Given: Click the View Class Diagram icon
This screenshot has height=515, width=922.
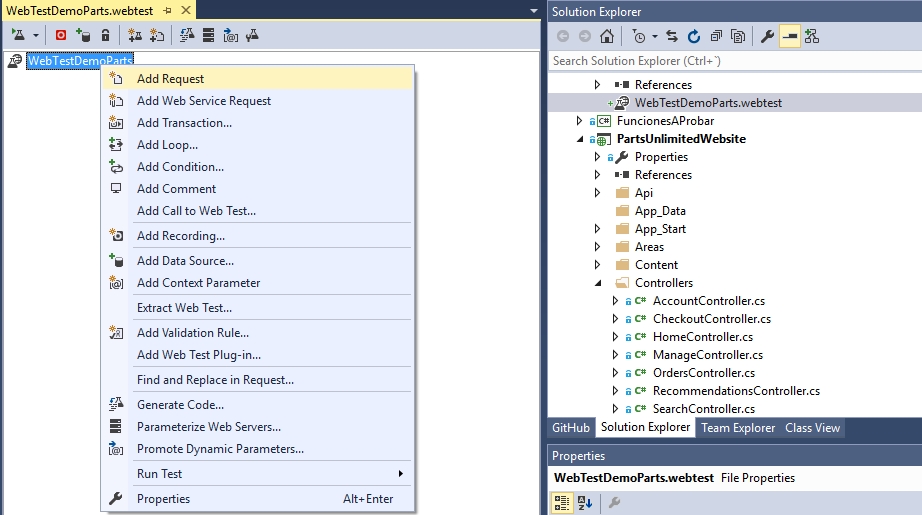Looking at the screenshot, I should coord(812,36).
